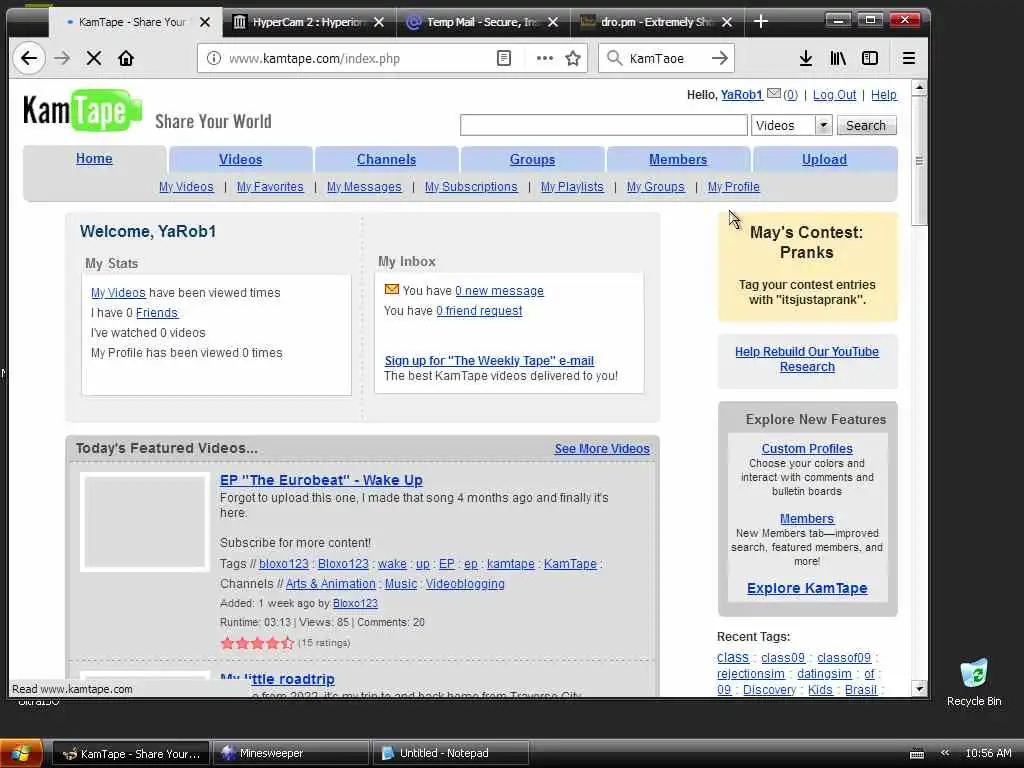
Task: Open My Playlists link
Action: tap(572, 187)
